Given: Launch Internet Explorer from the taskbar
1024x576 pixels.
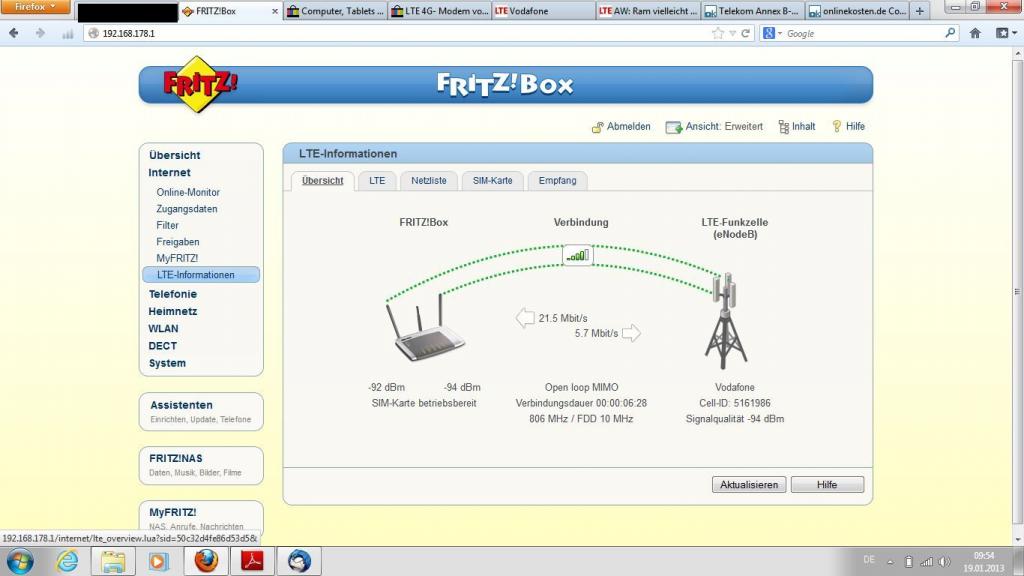Looking at the screenshot, I should click(67, 561).
